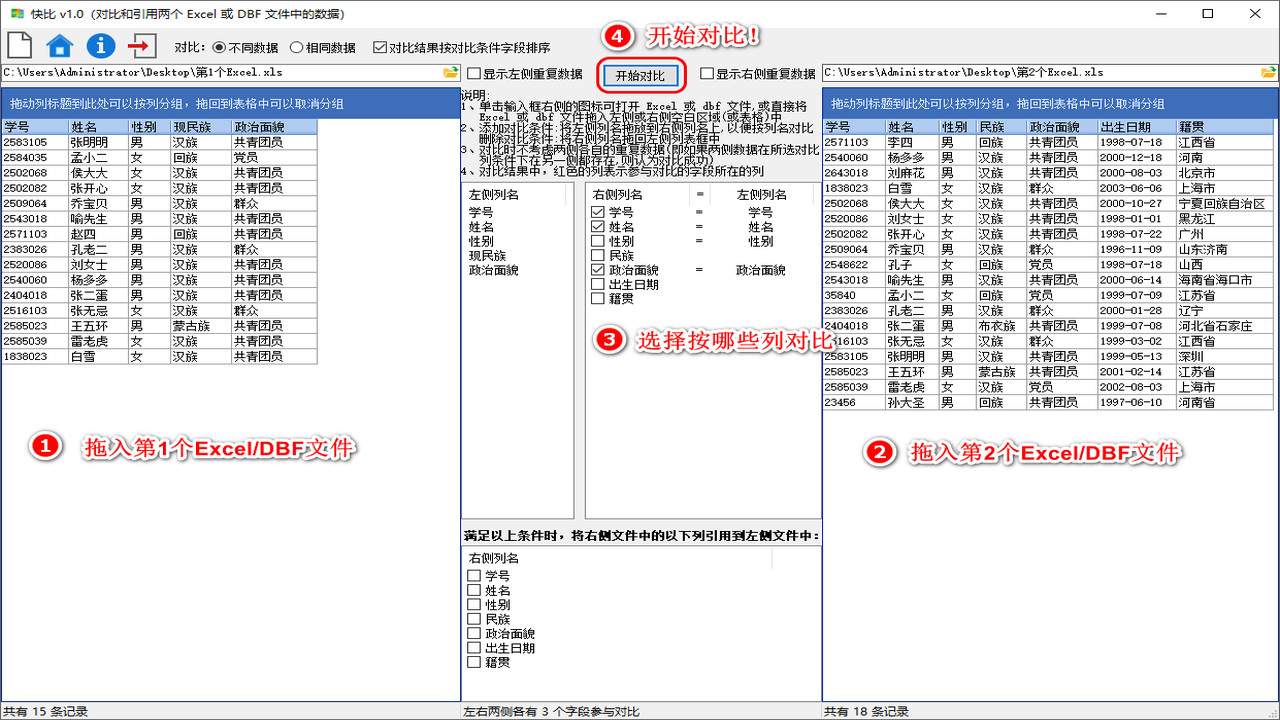Viewport: 1280px width, 720px height.
Task: Uncheck 学号 in compare conditions list
Action: pyautogui.click(x=598, y=212)
